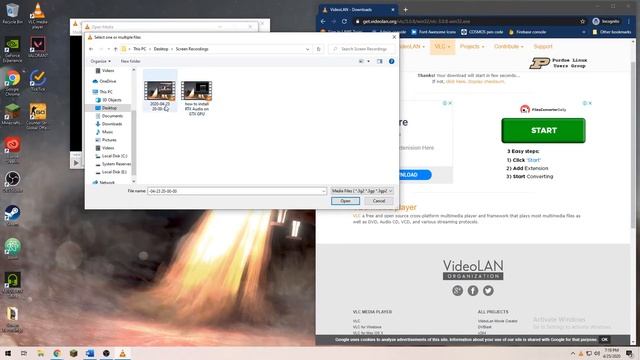This screenshot has height=360, width=640.
Task: Click the Cancel button in file dialog
Action: pos(379,201)
